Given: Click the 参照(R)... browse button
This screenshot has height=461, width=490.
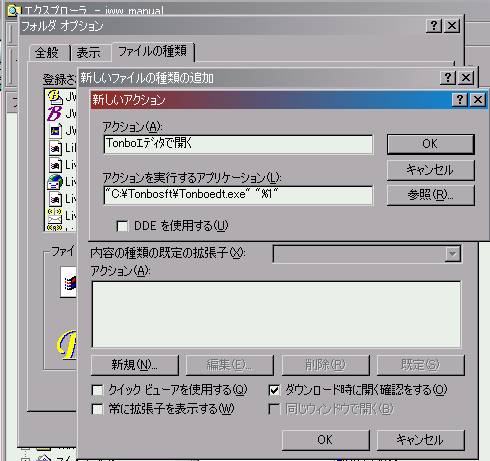Looking at the screenshot, I should point(430,195).
